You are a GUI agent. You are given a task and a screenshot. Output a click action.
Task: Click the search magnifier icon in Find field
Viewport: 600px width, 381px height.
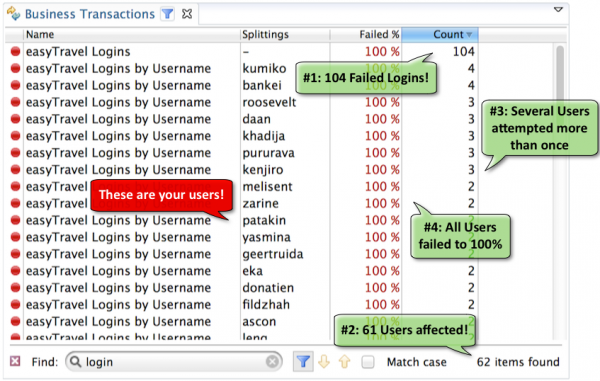[x=75, y=361]
